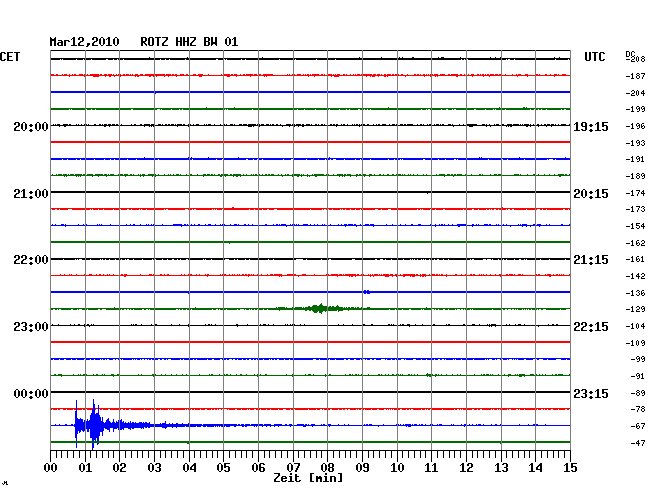Click the "10" minute axis label
The height and width of the screenshot is (494, 650).
[397, 468]
